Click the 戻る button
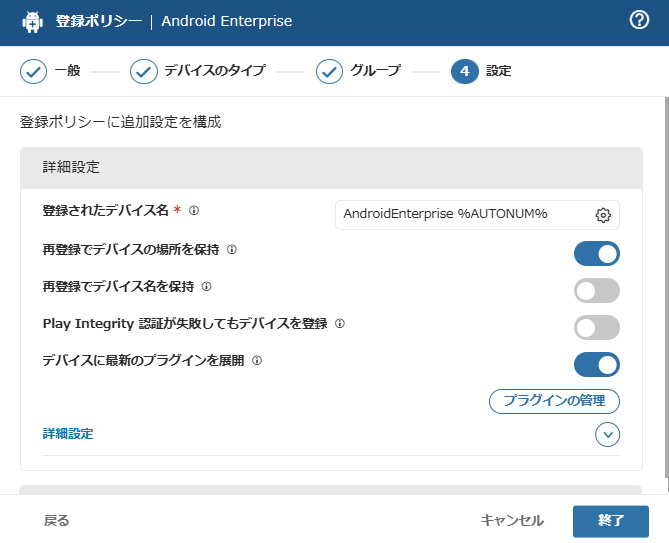Image resolution: width=669 pixels, height=543 pixels. [x=56, y=521]
